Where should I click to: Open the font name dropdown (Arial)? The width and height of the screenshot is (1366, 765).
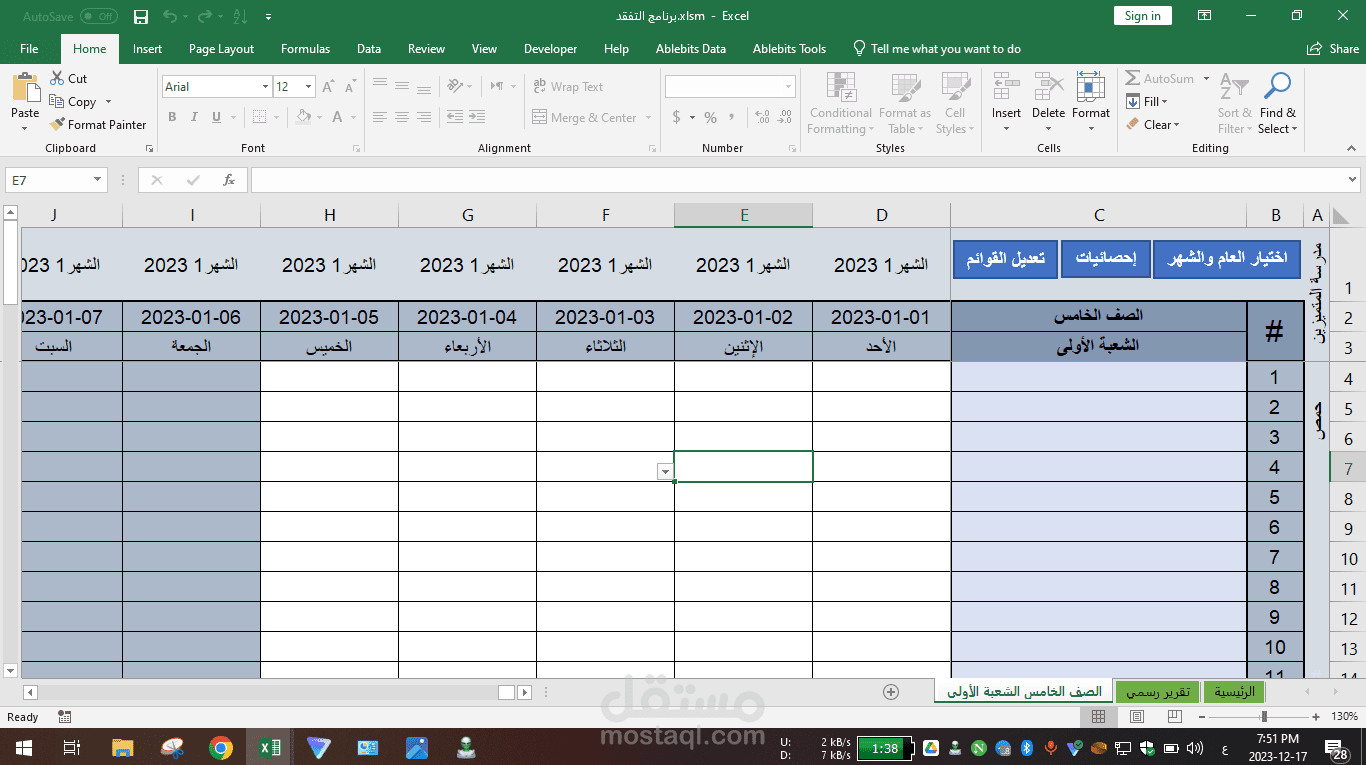coord(265,87)
